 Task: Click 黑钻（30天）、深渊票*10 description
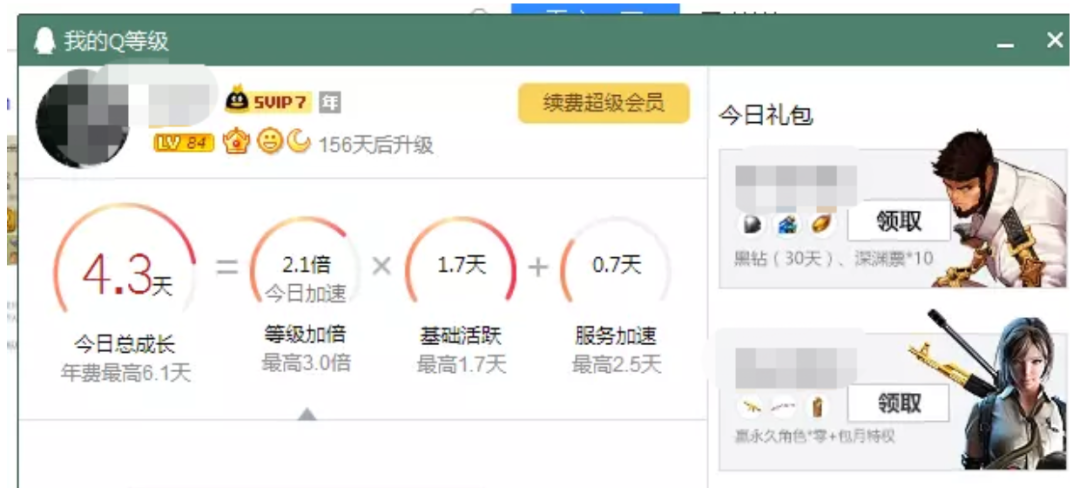coord(834,259)
